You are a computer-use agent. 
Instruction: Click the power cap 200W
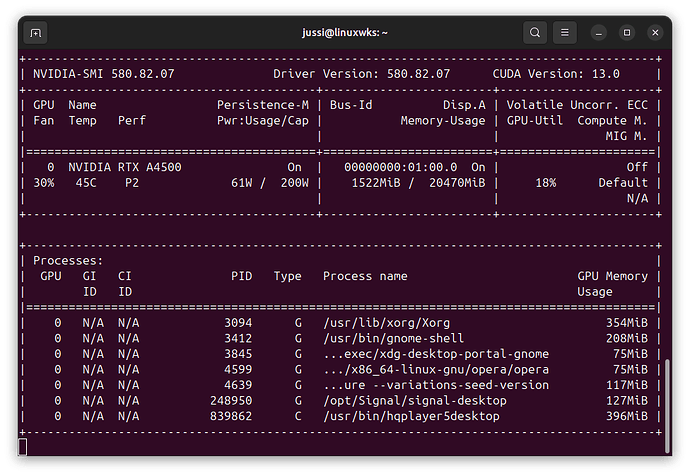click(295, 183)
